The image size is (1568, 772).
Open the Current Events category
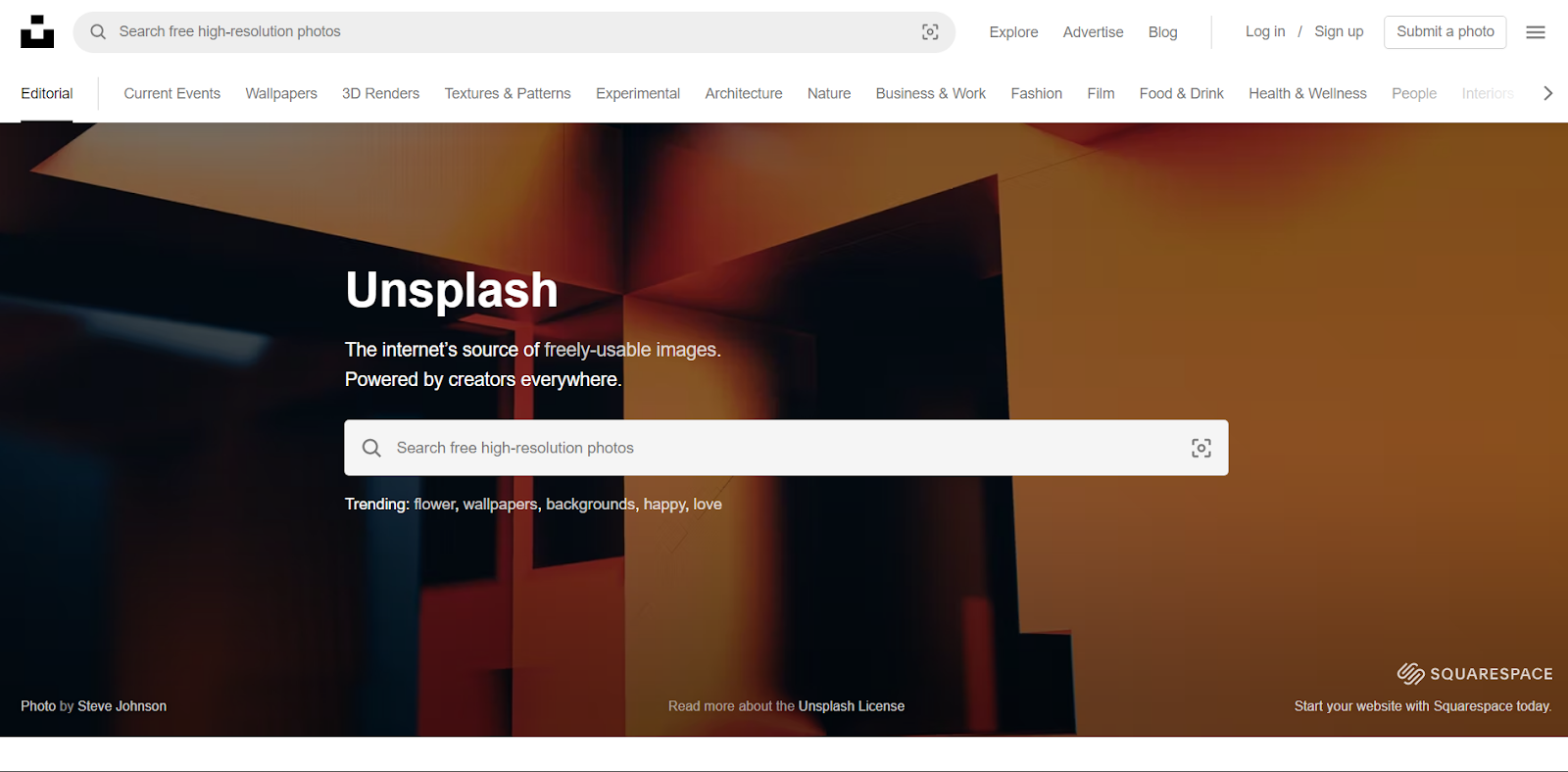(172, 93)
